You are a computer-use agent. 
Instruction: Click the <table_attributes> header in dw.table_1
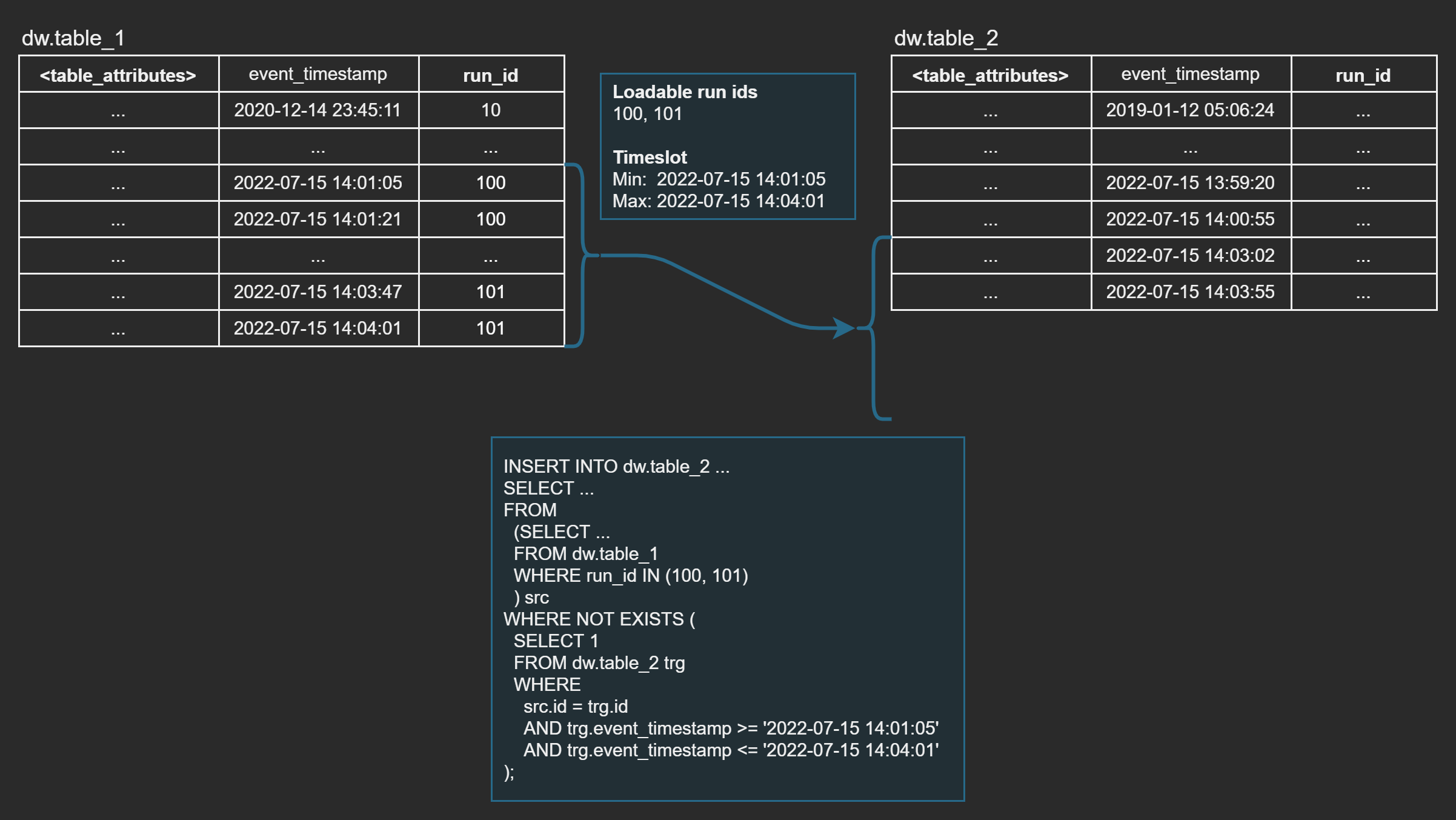click(x=118, y=75)
